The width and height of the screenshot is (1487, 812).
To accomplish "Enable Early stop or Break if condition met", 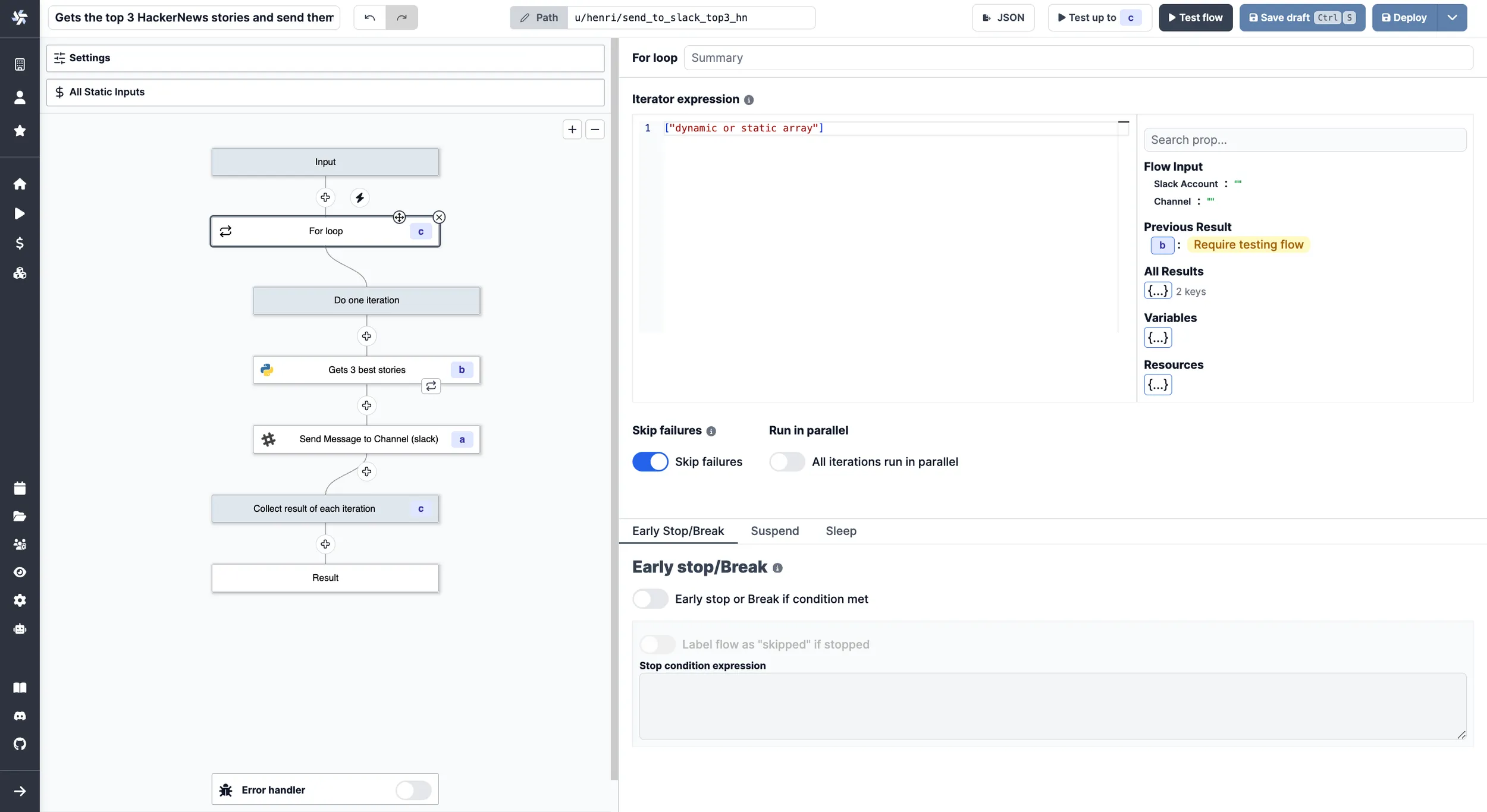I will pos(650,598).
